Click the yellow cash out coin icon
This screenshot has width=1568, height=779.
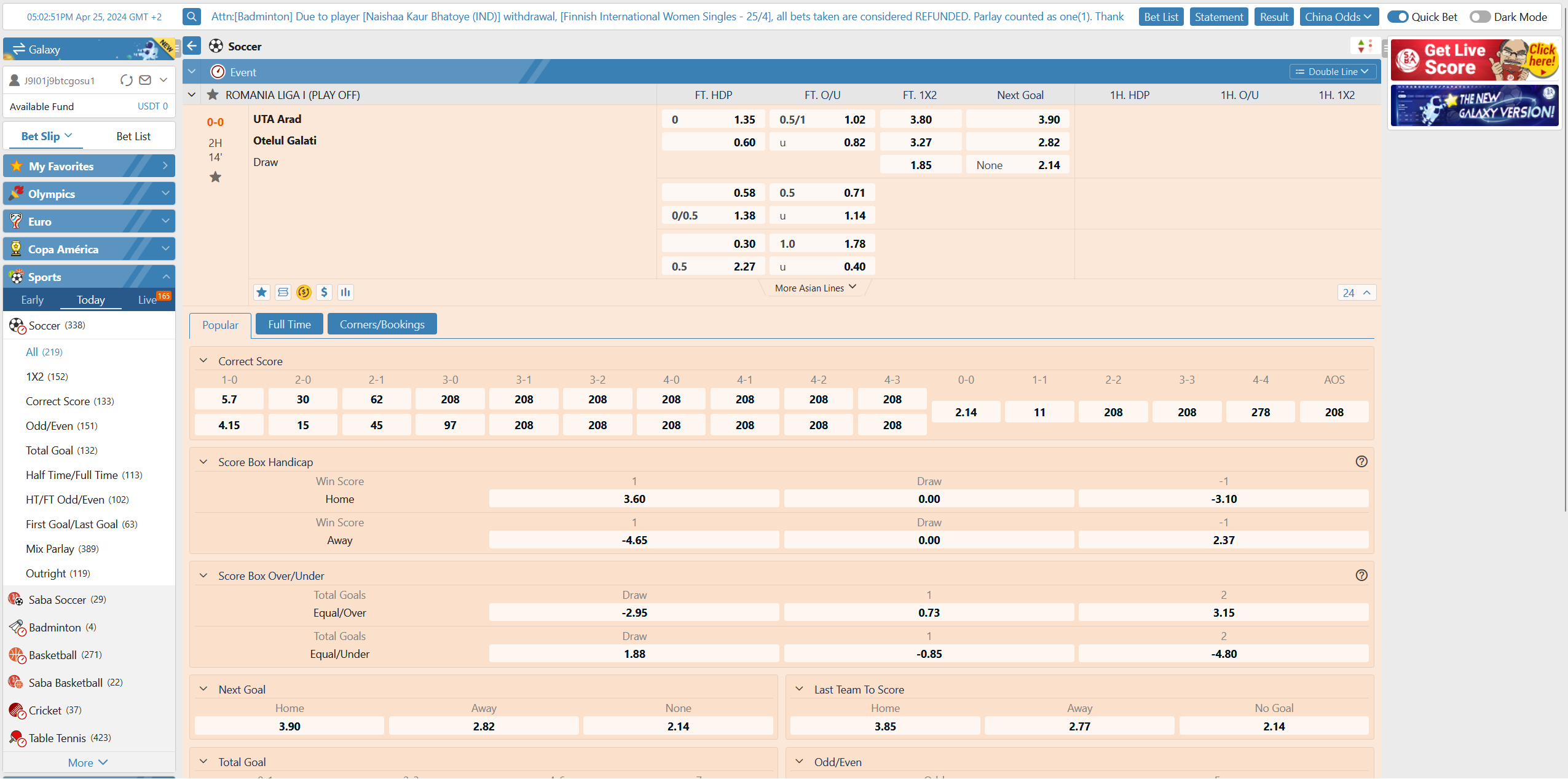coord(304,292)
